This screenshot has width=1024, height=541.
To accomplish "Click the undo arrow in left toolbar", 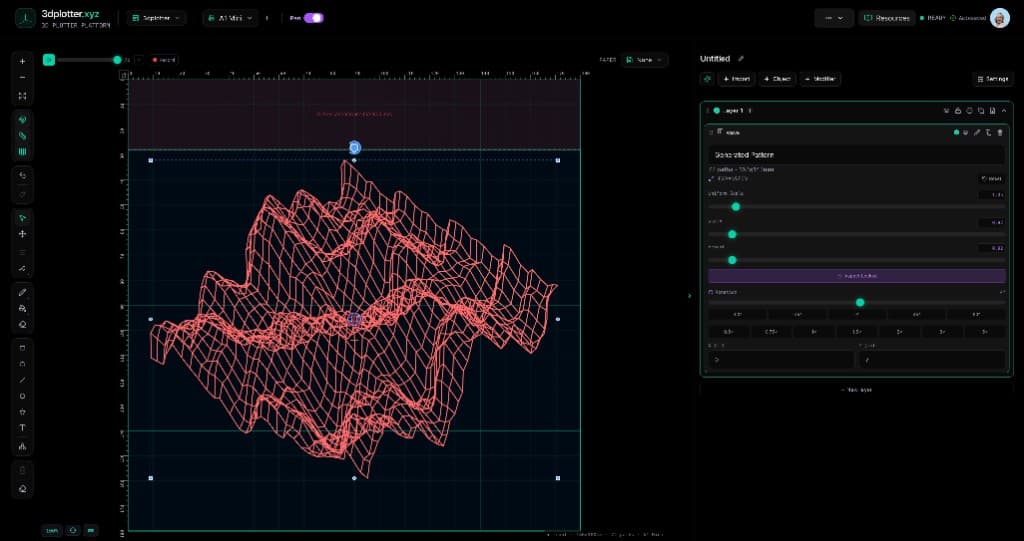I will pyautogui.click(x=23, y=176).
